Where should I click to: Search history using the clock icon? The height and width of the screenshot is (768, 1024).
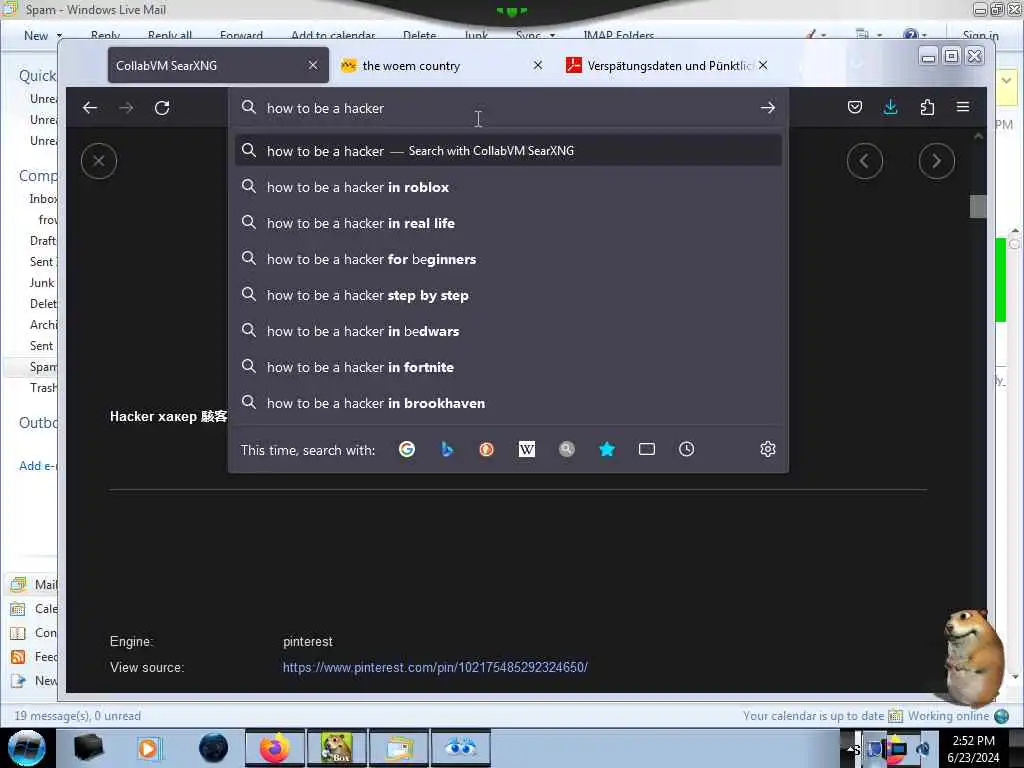coord(686,449)
